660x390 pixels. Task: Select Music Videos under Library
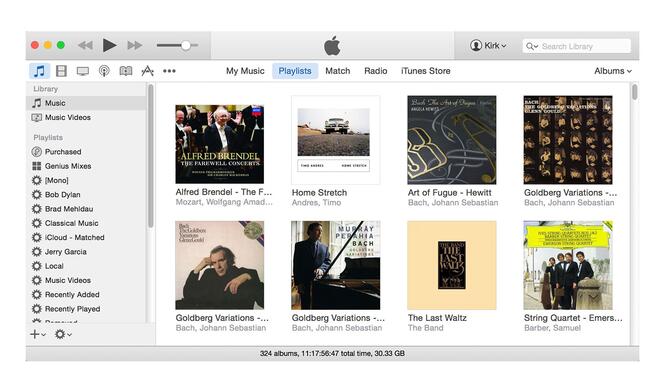pyautogui.click(x=86, y=117)
